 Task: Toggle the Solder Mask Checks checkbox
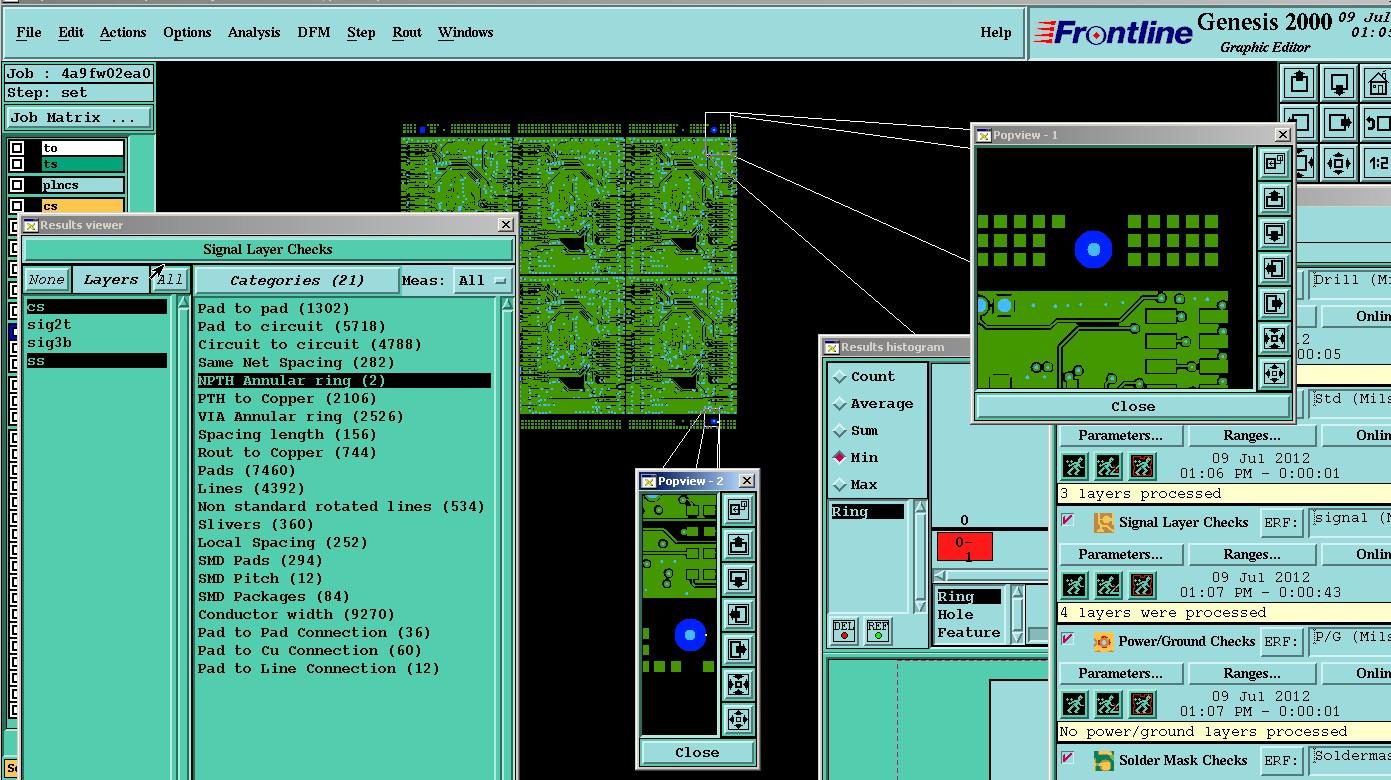point(1067,758)
